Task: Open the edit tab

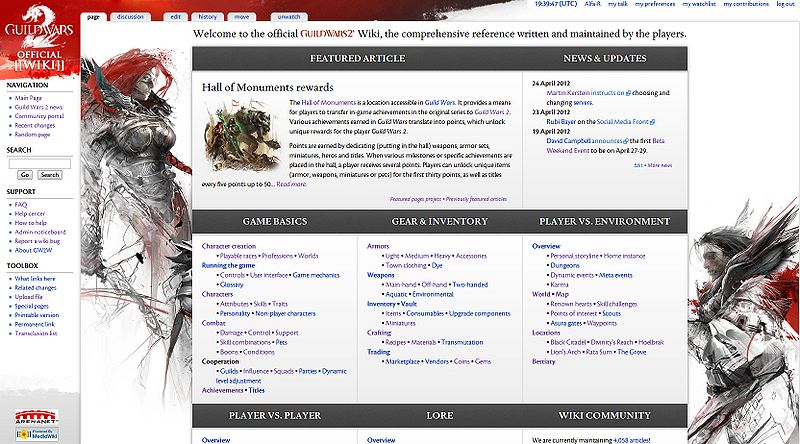Action: [x=176, y=17]
